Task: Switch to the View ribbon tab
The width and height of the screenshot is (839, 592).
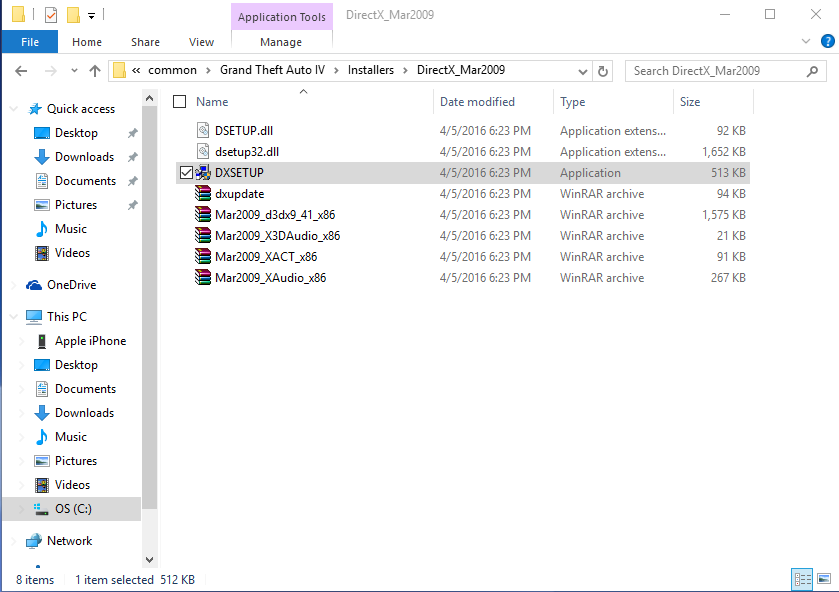Action: (201, 42)
